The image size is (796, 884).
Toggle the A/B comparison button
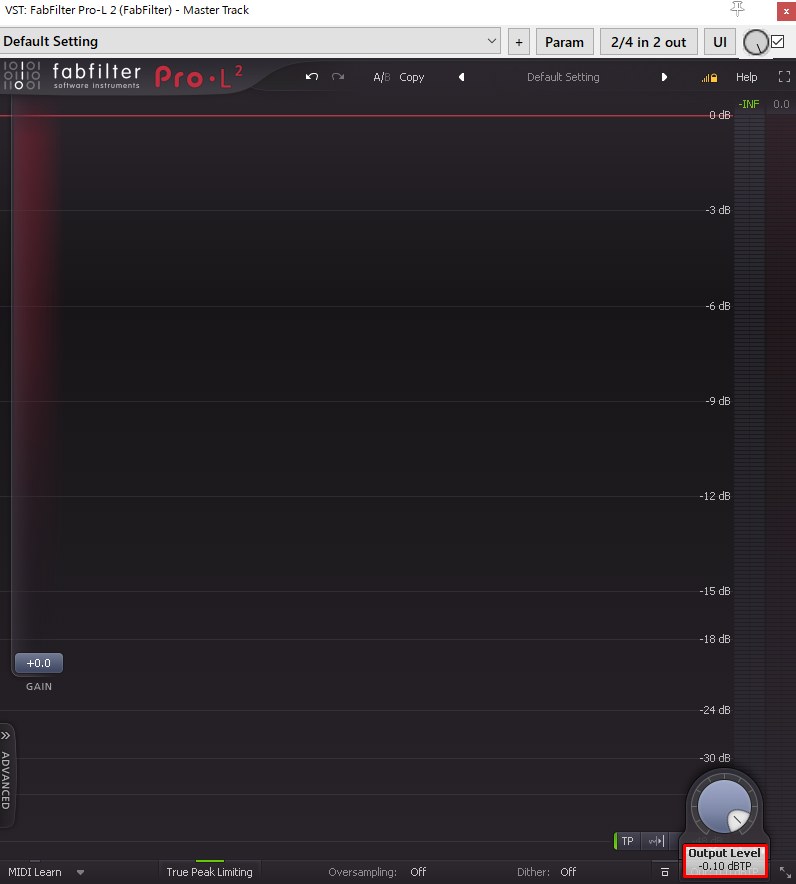point(382,77)
